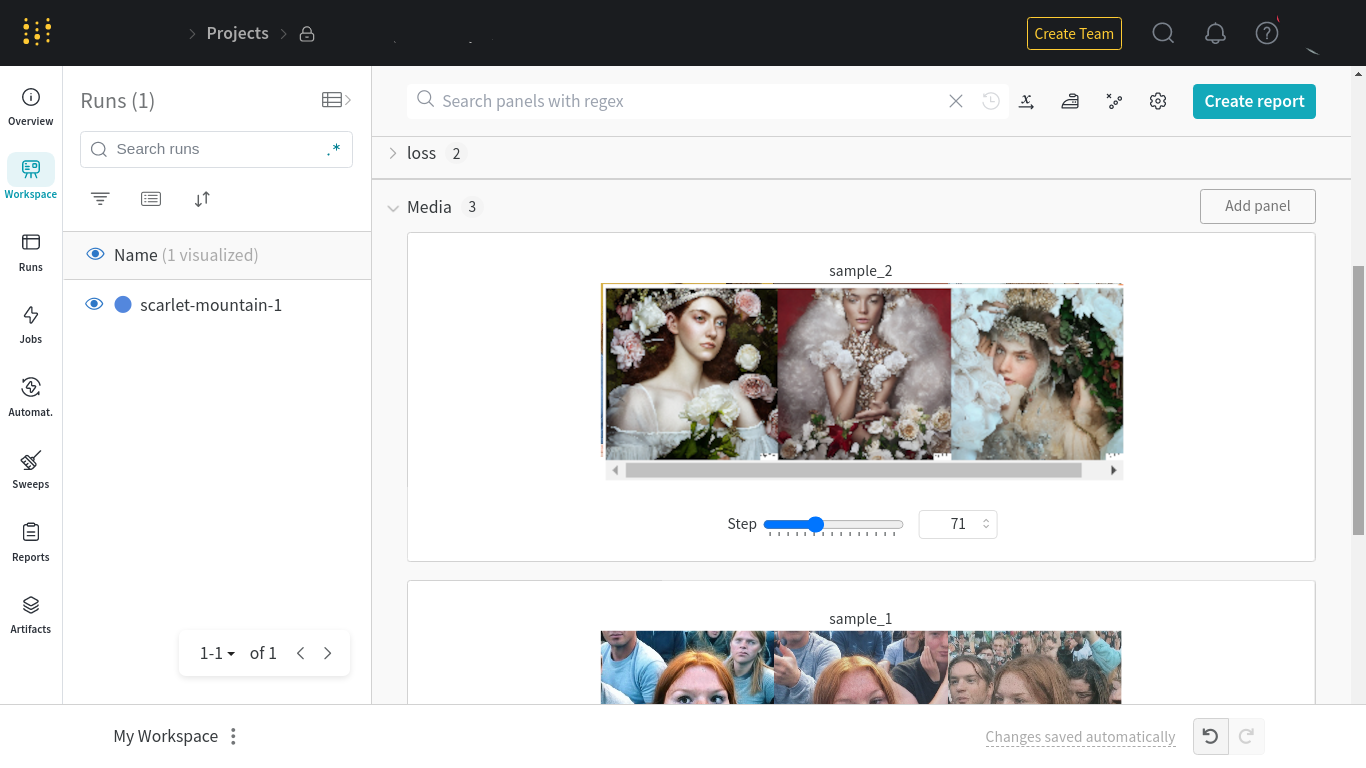Screen dimensions: 1366x768
Task: Focus the Search panels with regex field
Action: (690, 101)
